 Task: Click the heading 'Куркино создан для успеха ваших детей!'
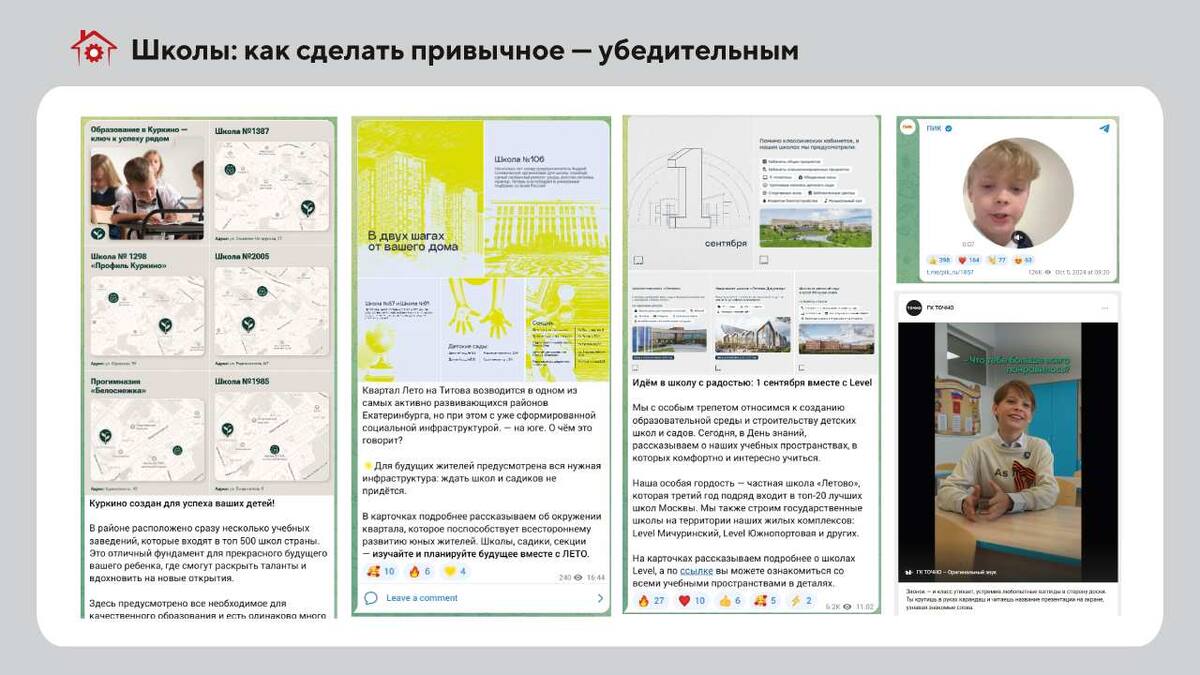point(181,503)
